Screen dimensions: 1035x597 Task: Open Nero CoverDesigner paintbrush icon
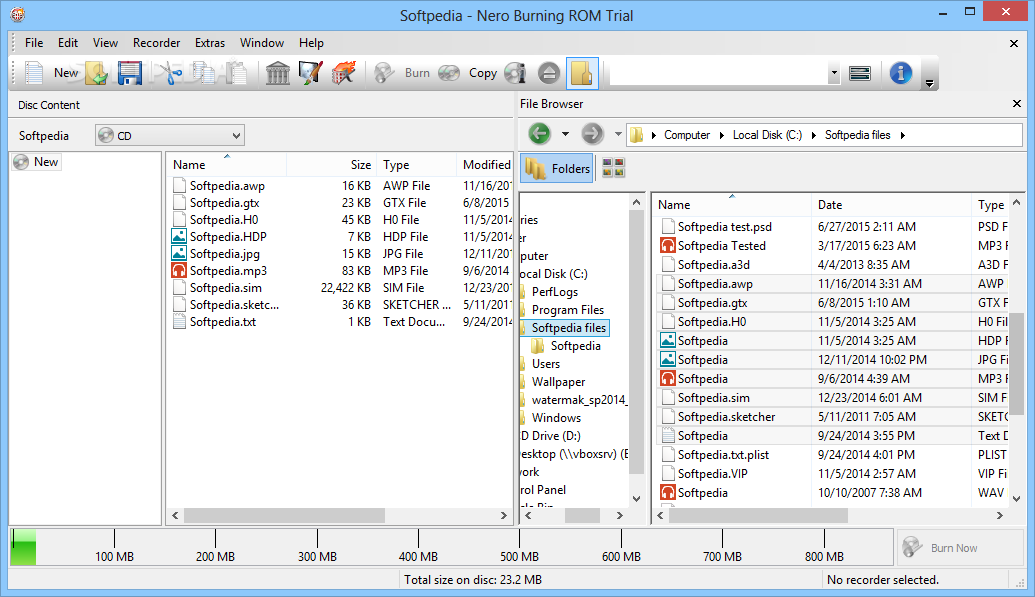(310, 73)
